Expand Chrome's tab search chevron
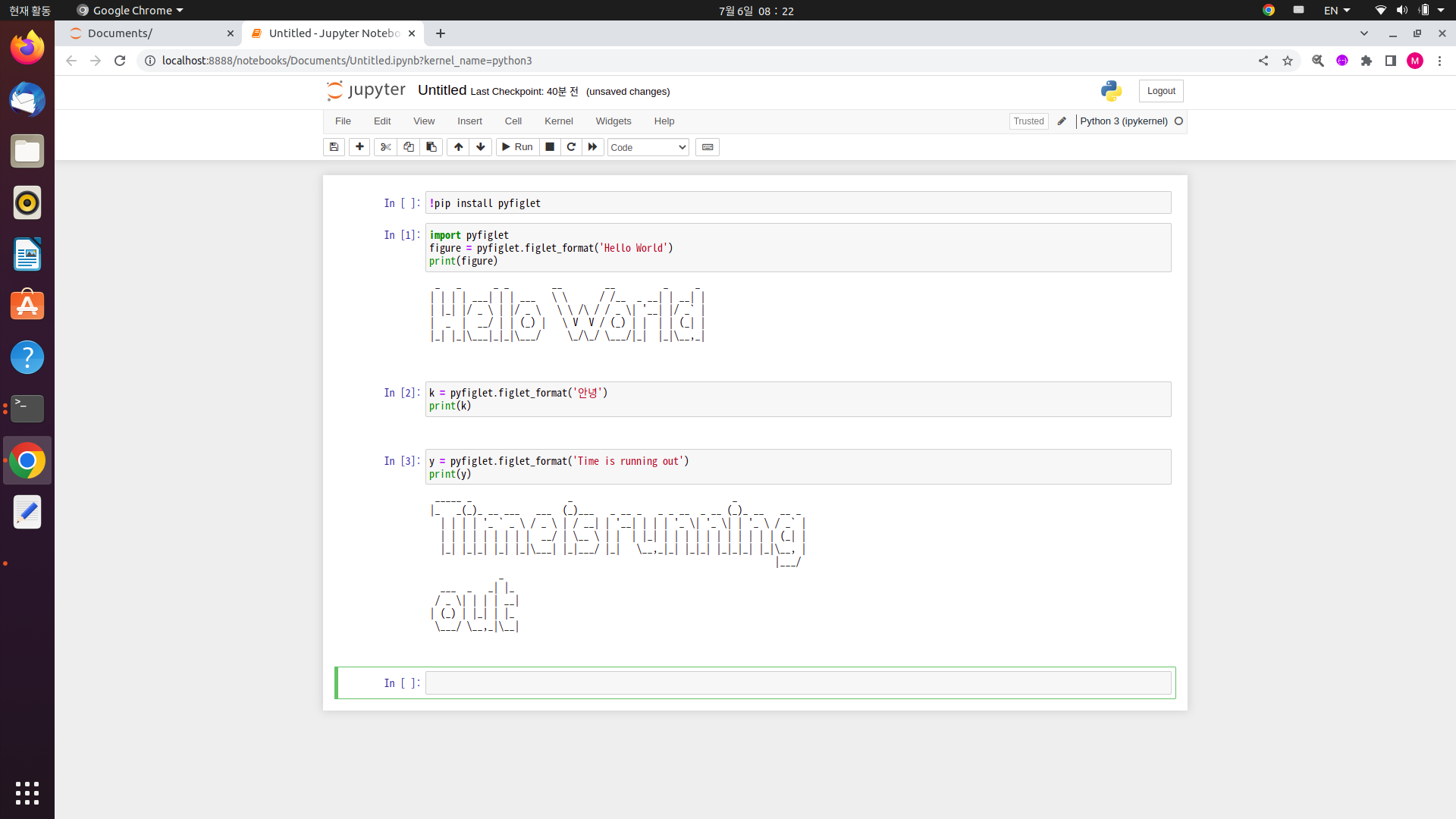This screenshot has width=1456, height=819. pyautogui.click(x=1364, y=33)
